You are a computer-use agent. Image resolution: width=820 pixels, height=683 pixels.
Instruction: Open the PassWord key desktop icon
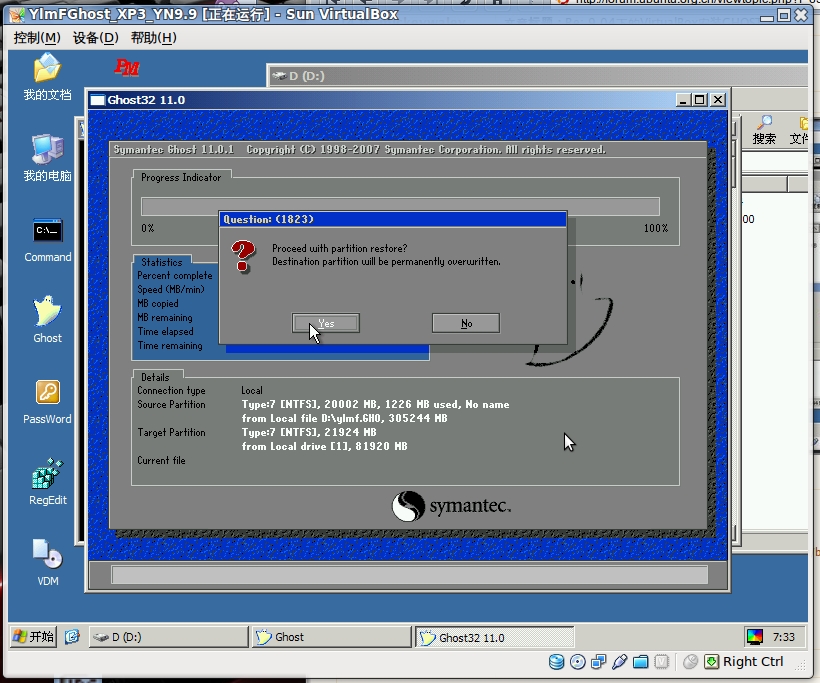tap(47, 401)
